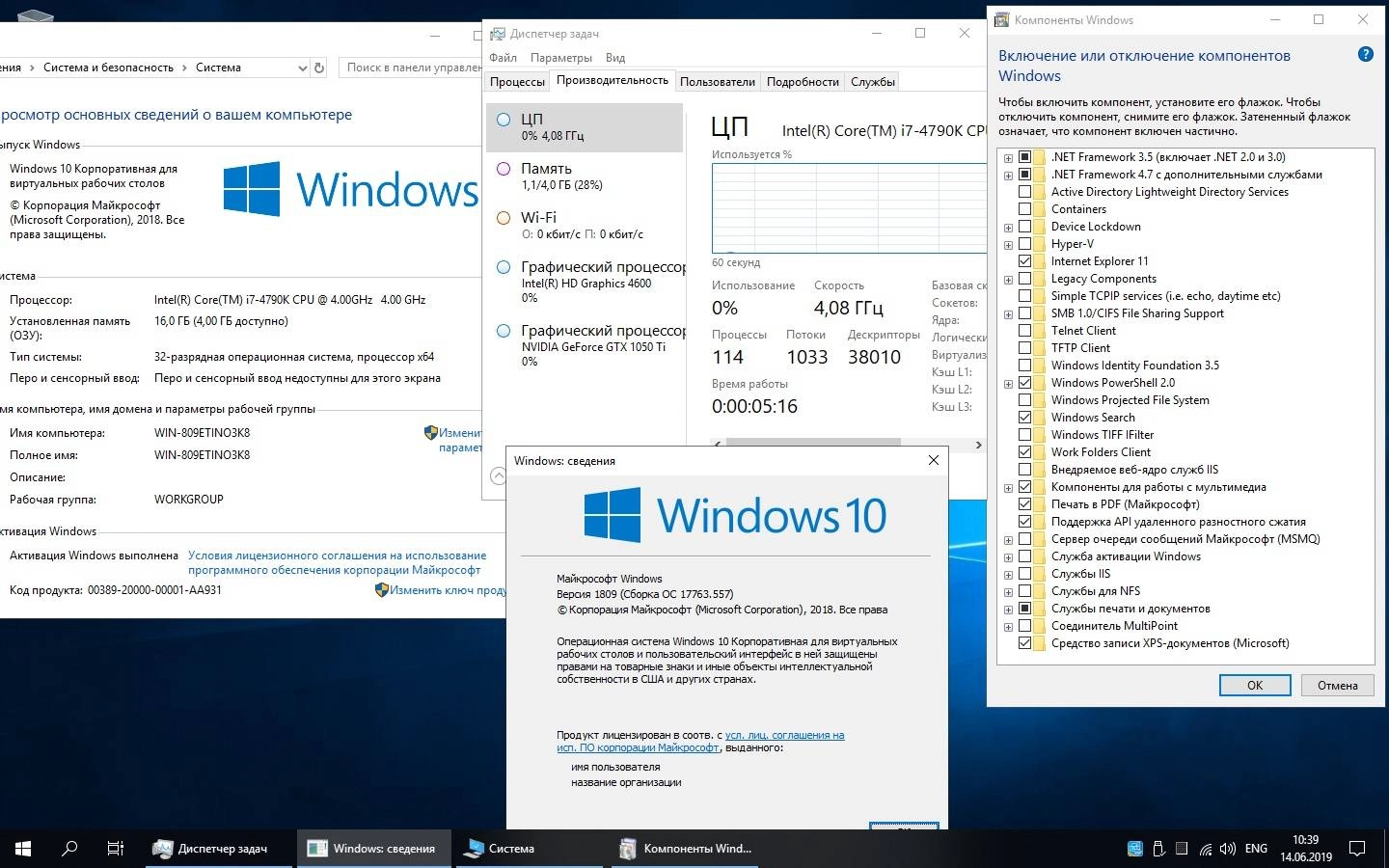Viewport: 1389px width, 868px height.
Task: Click Система и безопасность breadcrumb
Action: [108, 68]
